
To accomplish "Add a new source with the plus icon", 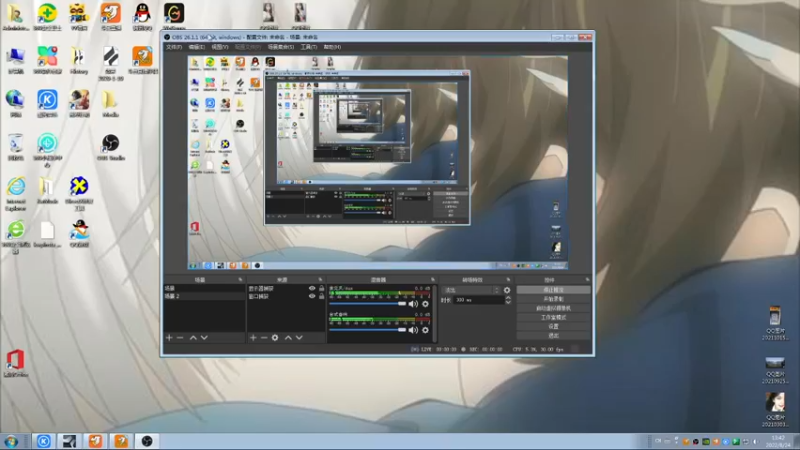I will 253,338.
